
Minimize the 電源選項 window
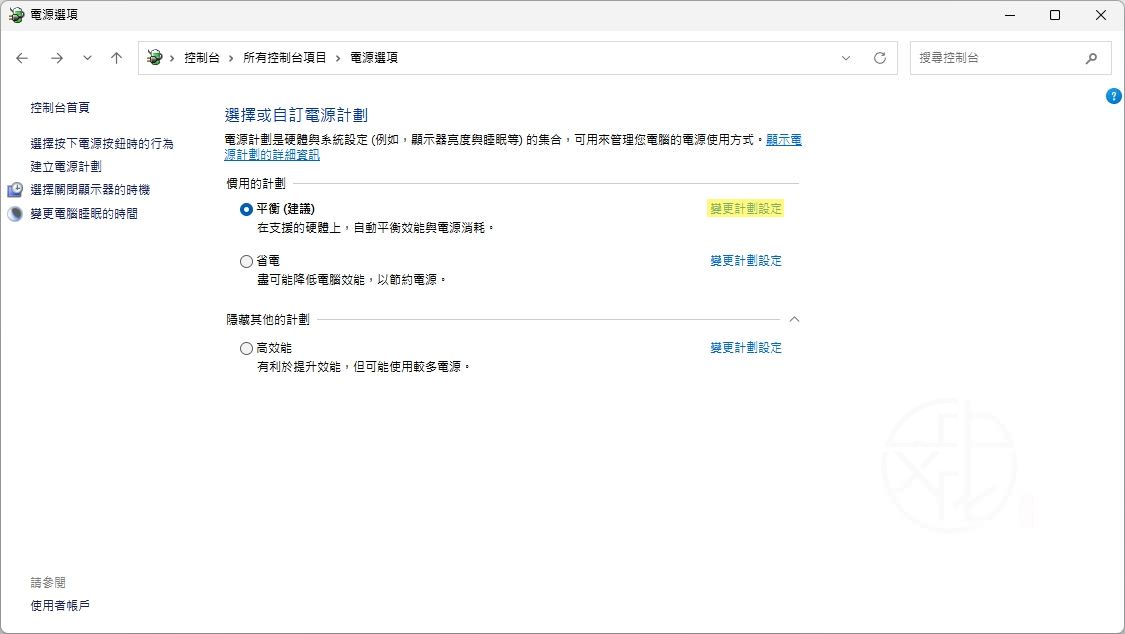coord(1010,15)
